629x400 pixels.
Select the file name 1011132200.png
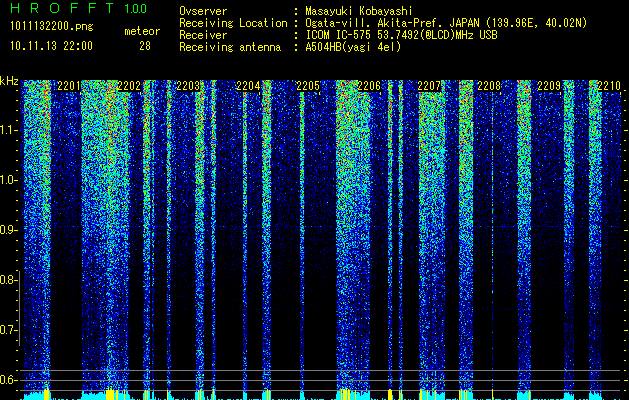[x=52, y=27]
